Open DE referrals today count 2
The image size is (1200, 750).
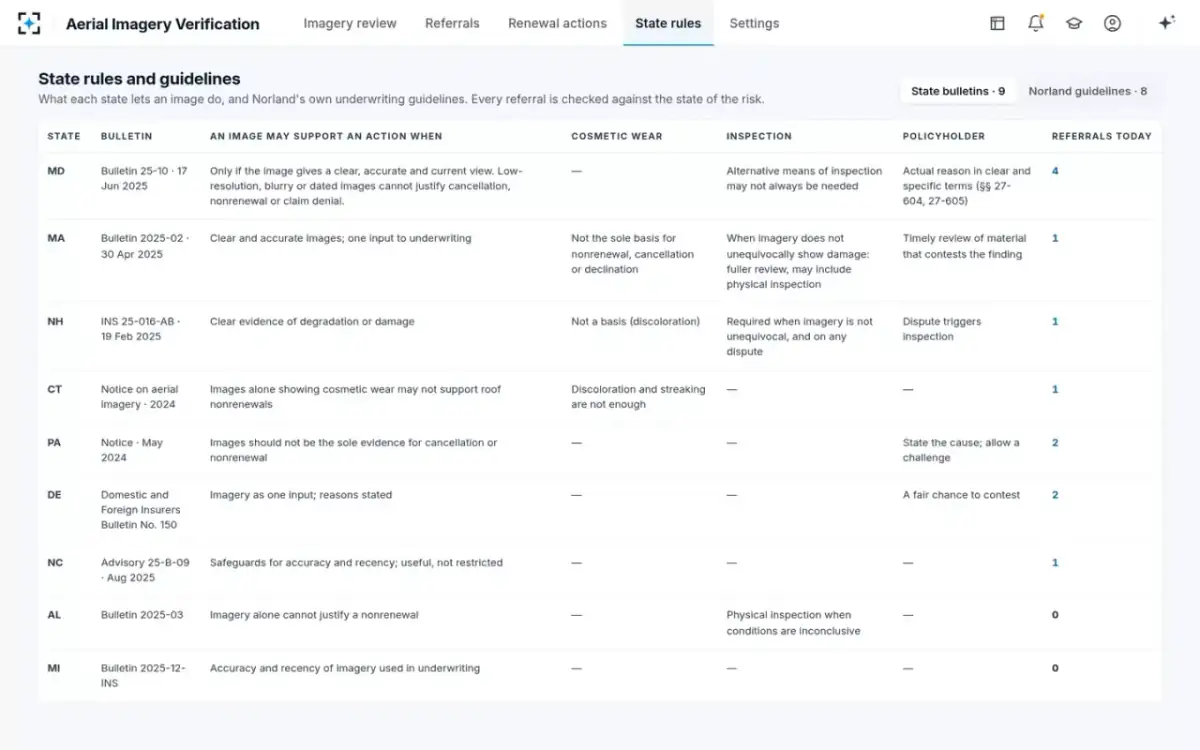[x=1055, y=495]
